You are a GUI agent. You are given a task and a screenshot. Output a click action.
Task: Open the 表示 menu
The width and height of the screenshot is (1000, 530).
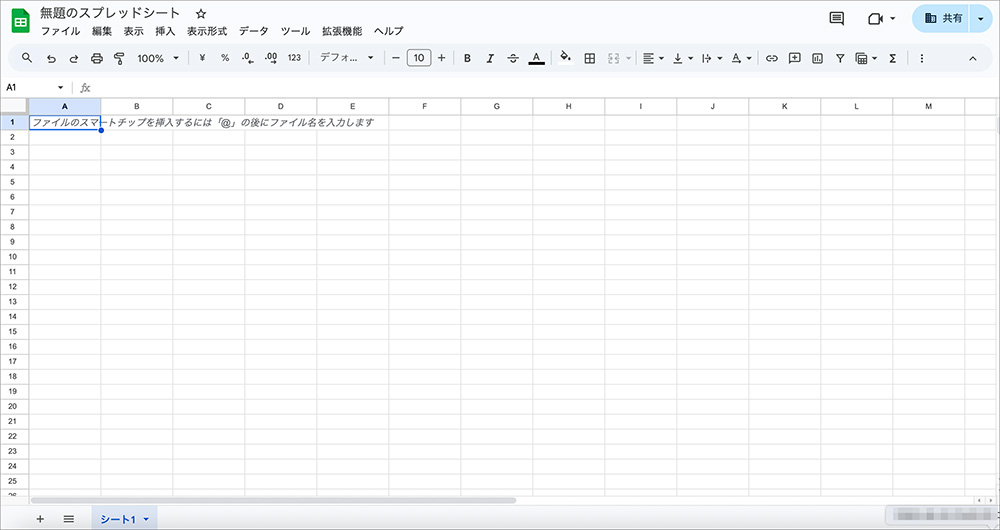pyautogui.click(x=133, y=31)
